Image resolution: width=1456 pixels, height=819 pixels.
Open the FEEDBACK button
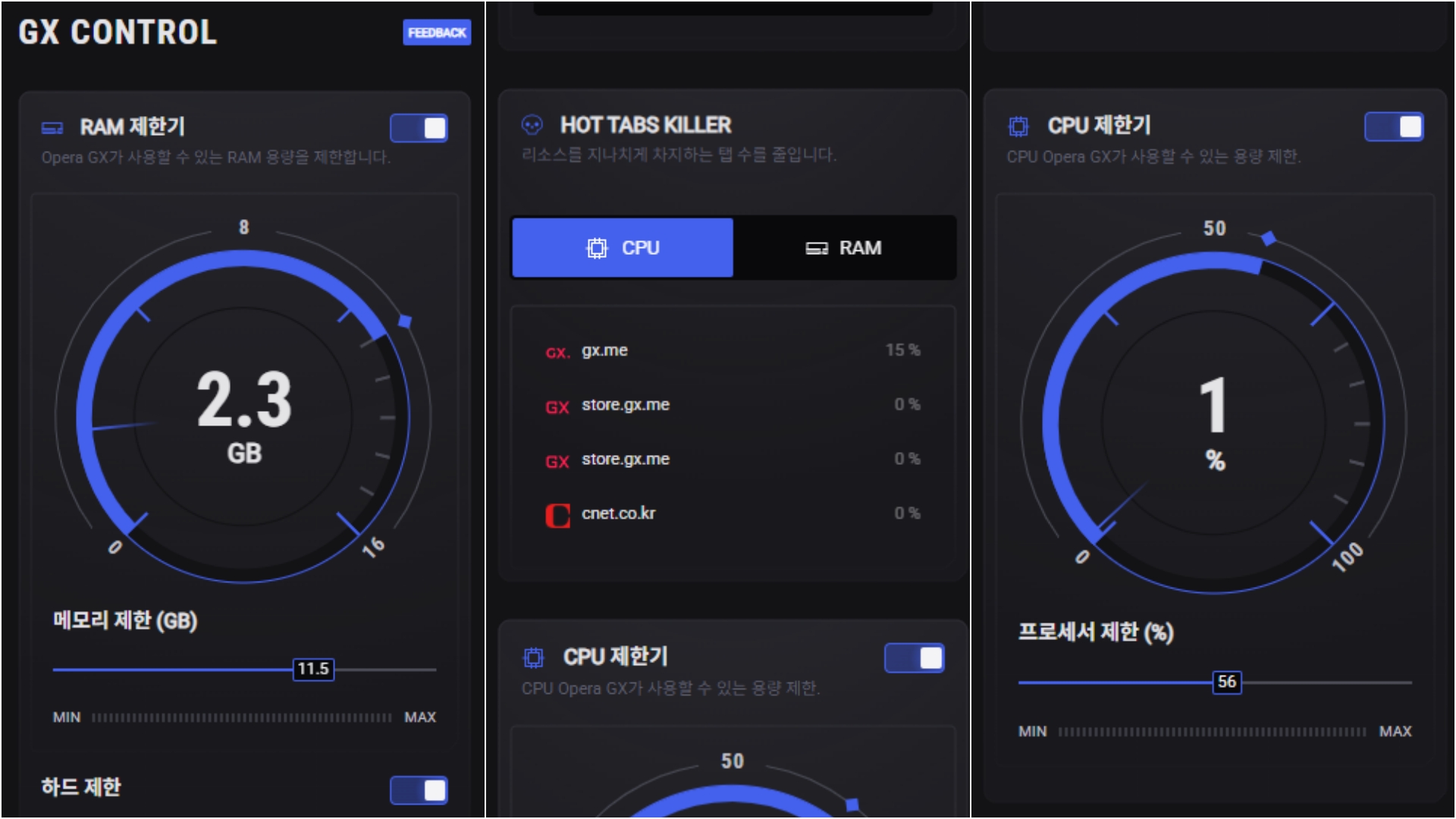pyautogui.click(x=437, y=33)
